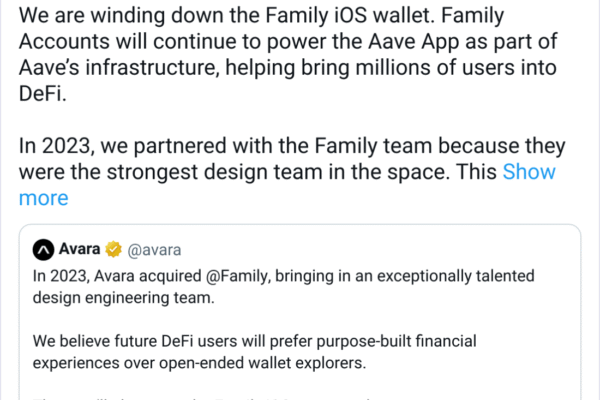600x400 pixels.
Task: Click the Avara logo avatar
Action: pyautogui.click(x=43, y=248)
